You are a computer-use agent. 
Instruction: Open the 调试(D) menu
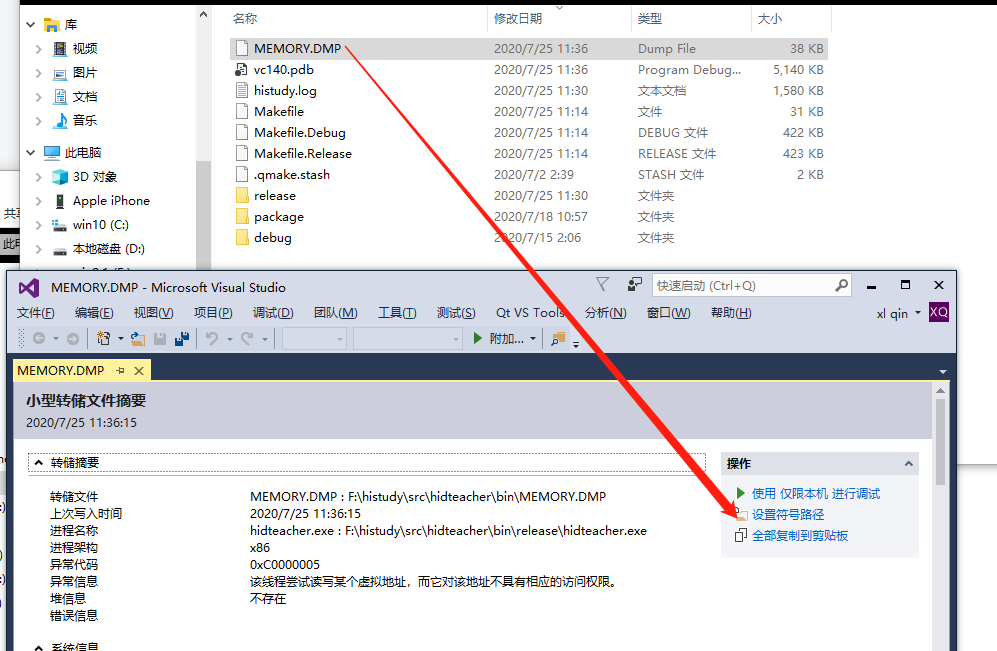pos(273,313)
